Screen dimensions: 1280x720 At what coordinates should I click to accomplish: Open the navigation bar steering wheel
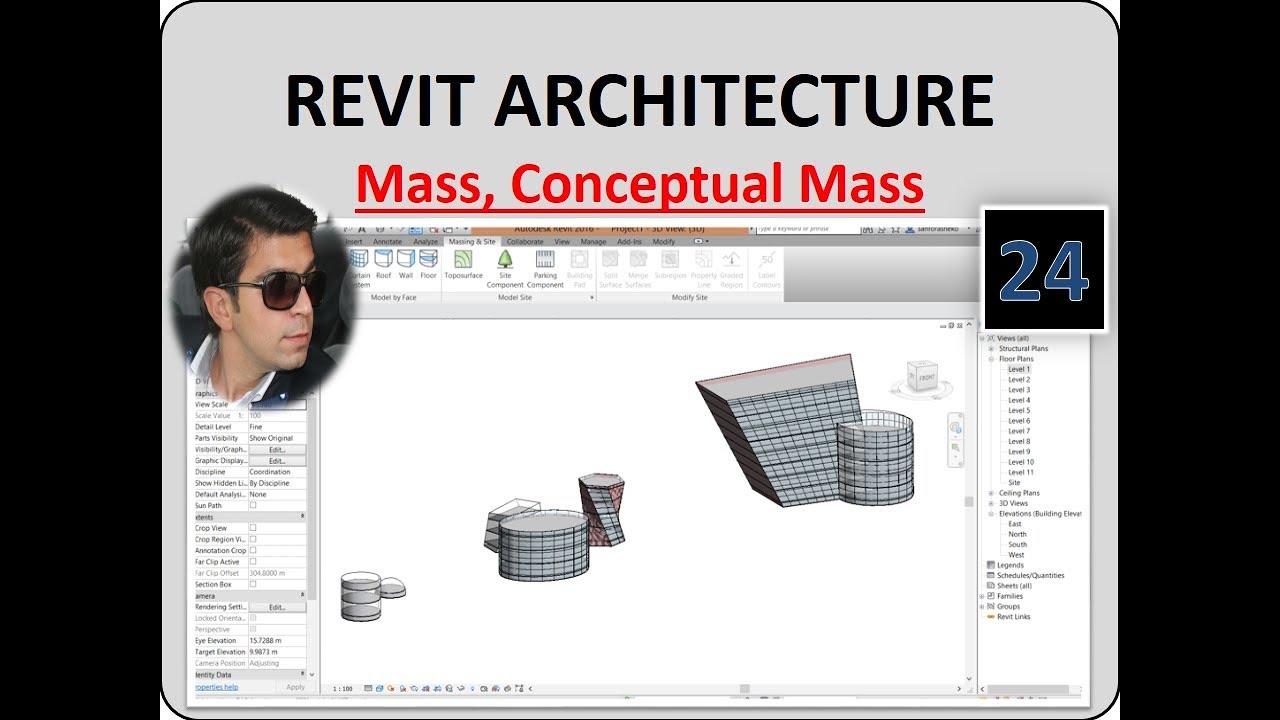click(x=955, y=427)
